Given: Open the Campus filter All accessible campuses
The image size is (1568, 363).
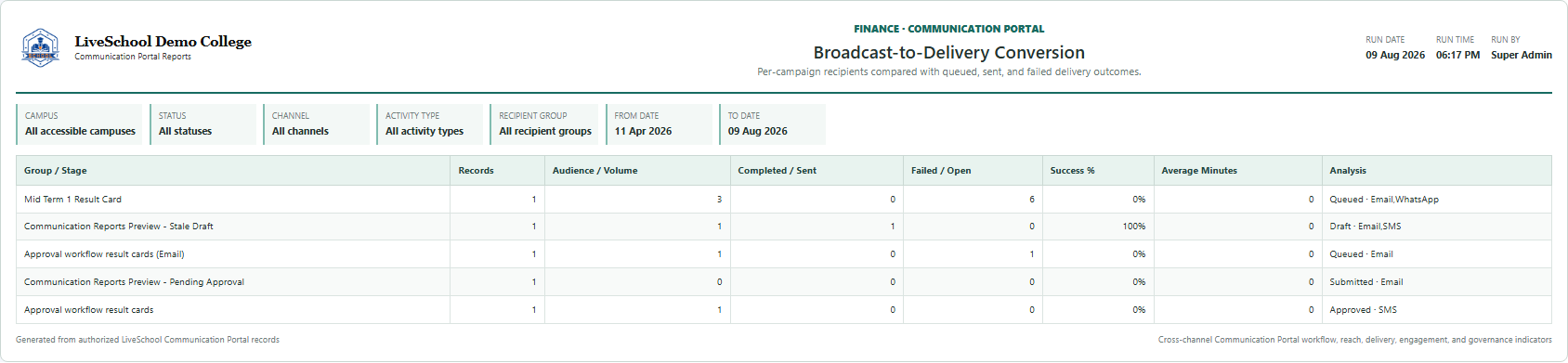Looking at the screenshot, I should (80, 124).
